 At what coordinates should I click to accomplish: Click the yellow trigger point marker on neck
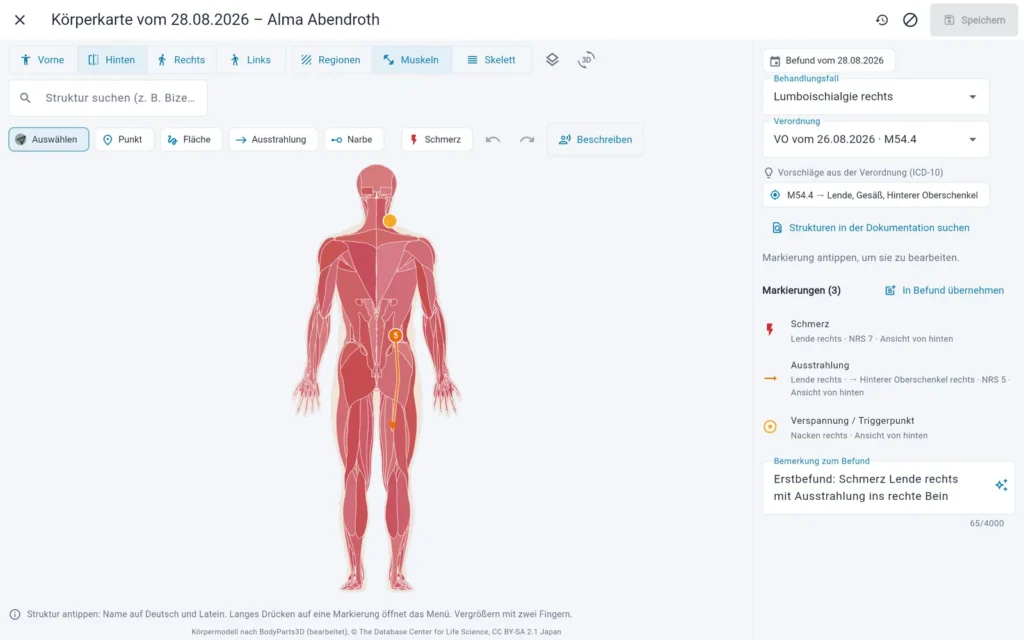click(x=390, y=221)
